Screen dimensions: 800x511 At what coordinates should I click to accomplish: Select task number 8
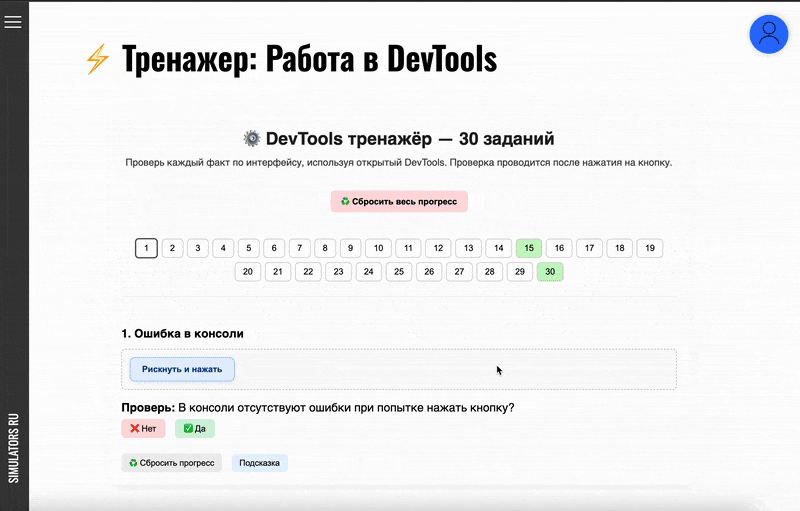pyautogui.click(x=325, y=248)
